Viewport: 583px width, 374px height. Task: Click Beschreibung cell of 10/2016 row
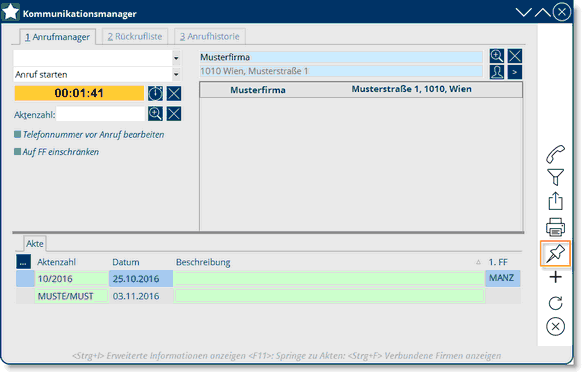click(329, 278)
